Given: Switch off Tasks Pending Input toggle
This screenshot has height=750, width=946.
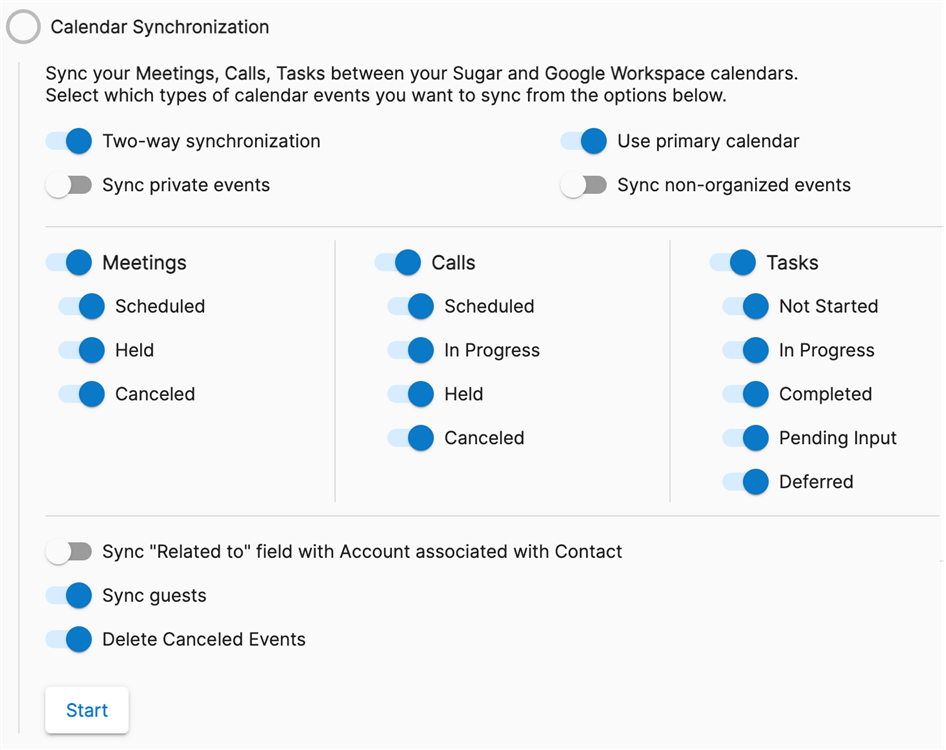Looking at the screenshot, I should point(746,438).
